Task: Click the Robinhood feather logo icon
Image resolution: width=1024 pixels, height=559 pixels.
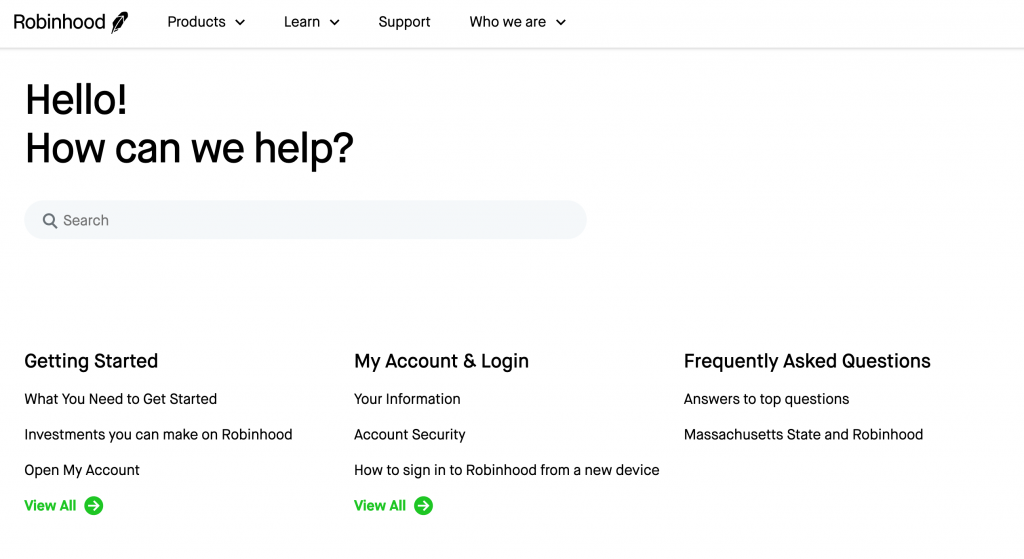Action: [x=120, y=22]
